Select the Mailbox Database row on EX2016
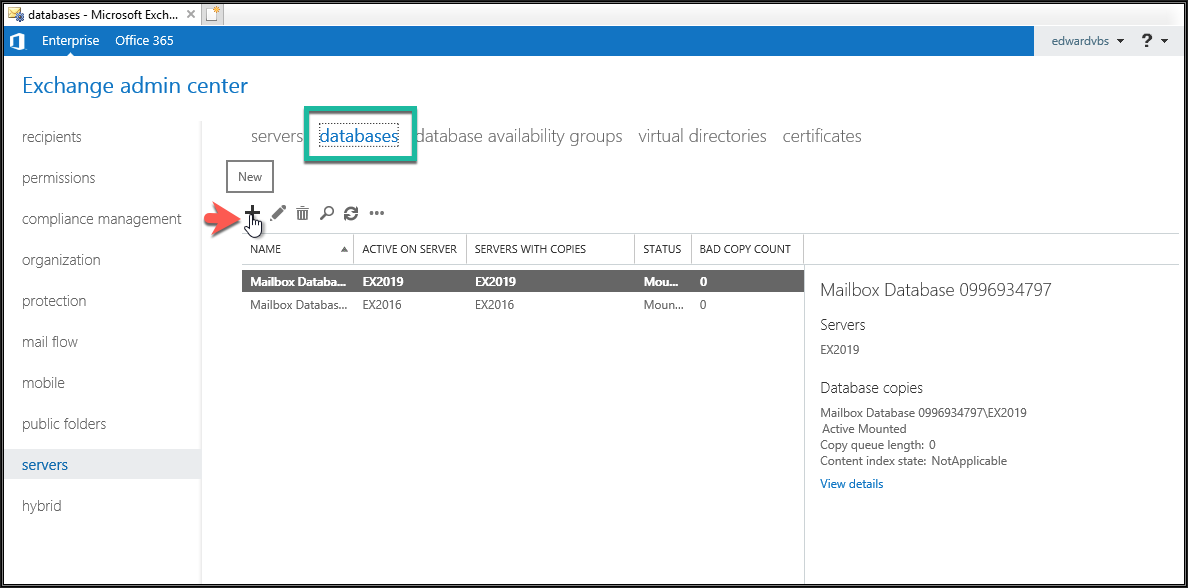 click(x=523, y=305)
